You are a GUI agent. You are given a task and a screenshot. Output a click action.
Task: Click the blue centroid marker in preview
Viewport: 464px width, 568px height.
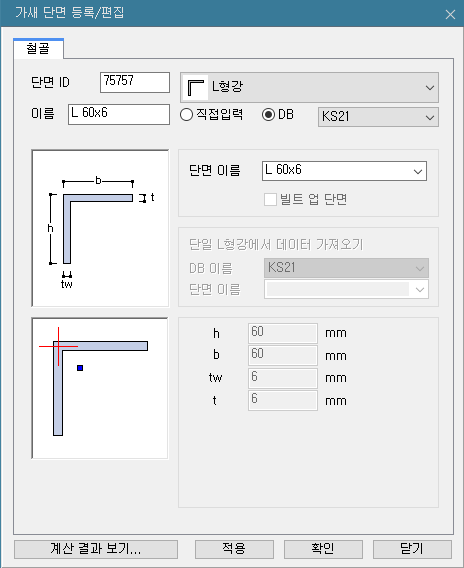(80, 368)
